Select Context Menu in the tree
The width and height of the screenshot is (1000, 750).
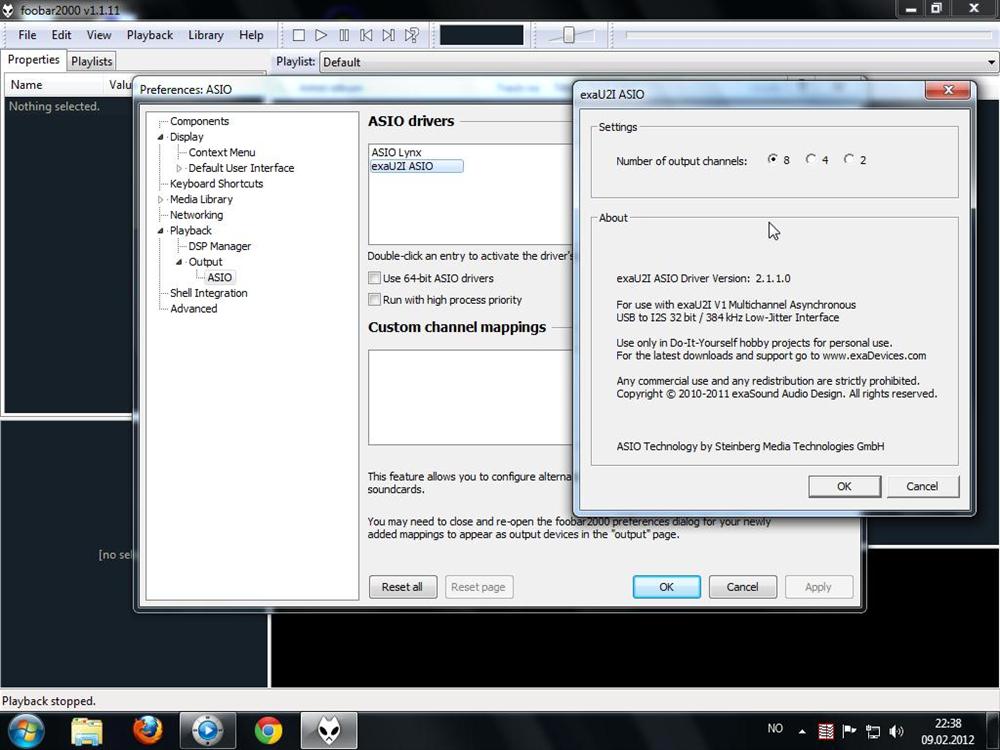(221, 152)
